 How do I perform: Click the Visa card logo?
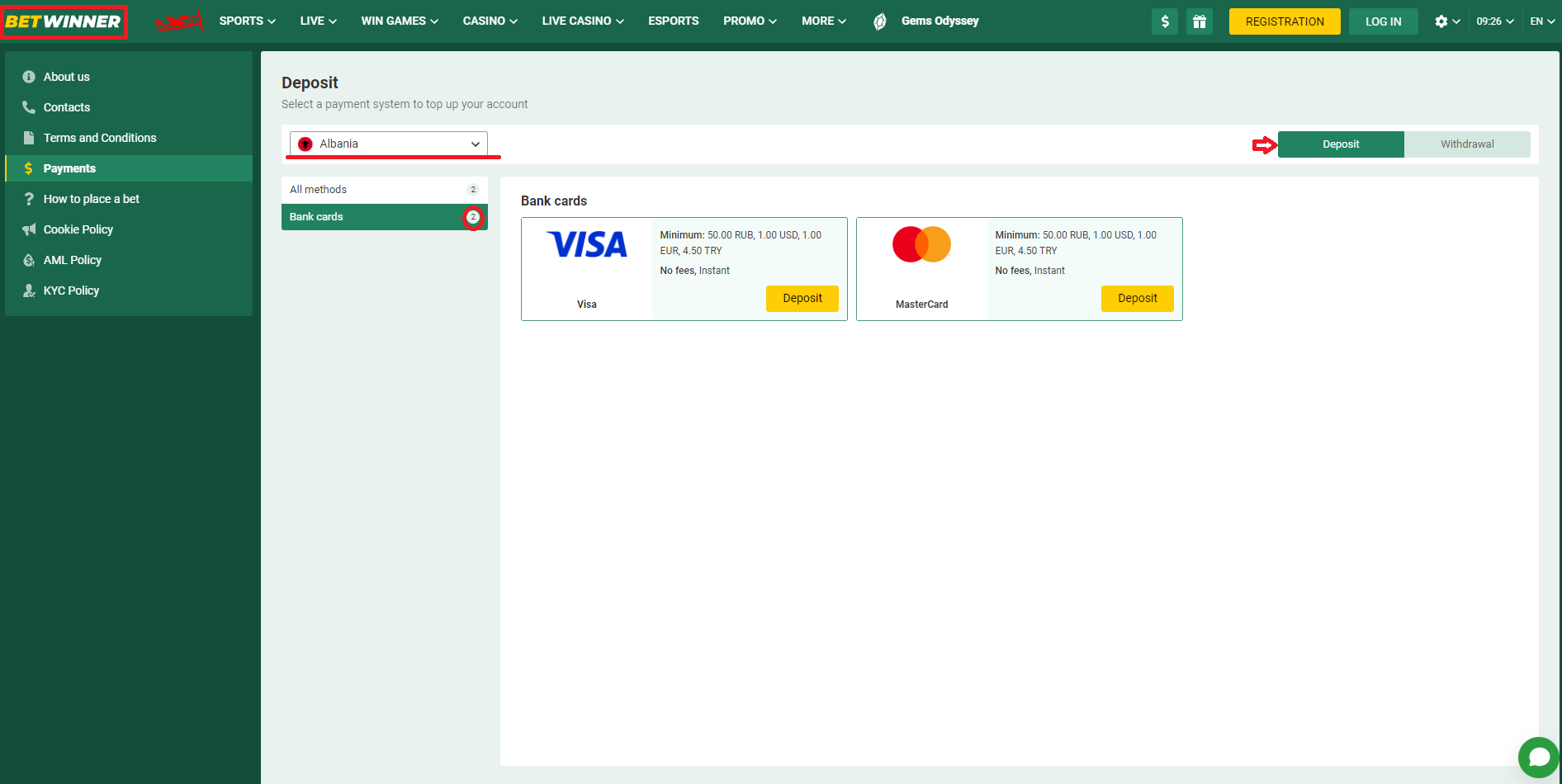587,244
